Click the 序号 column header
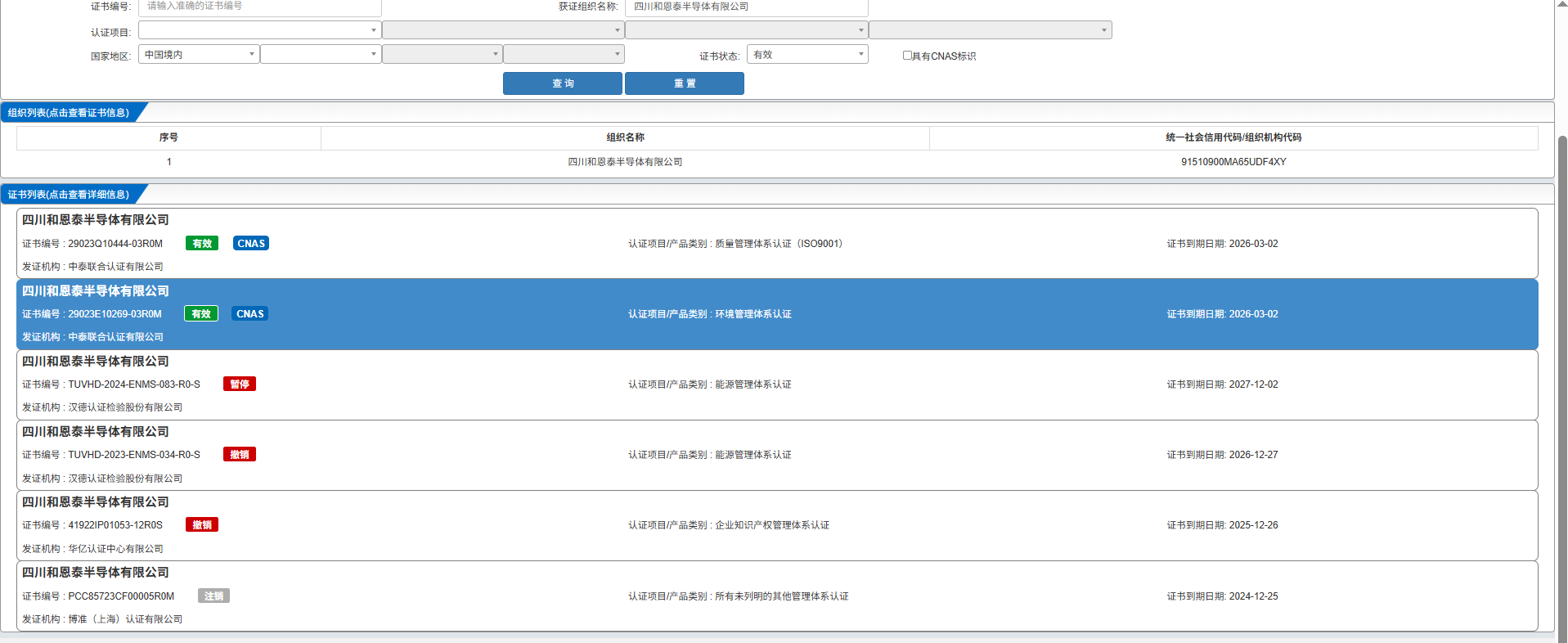This screenshot has width=1568, height=643. coord(168,137)
